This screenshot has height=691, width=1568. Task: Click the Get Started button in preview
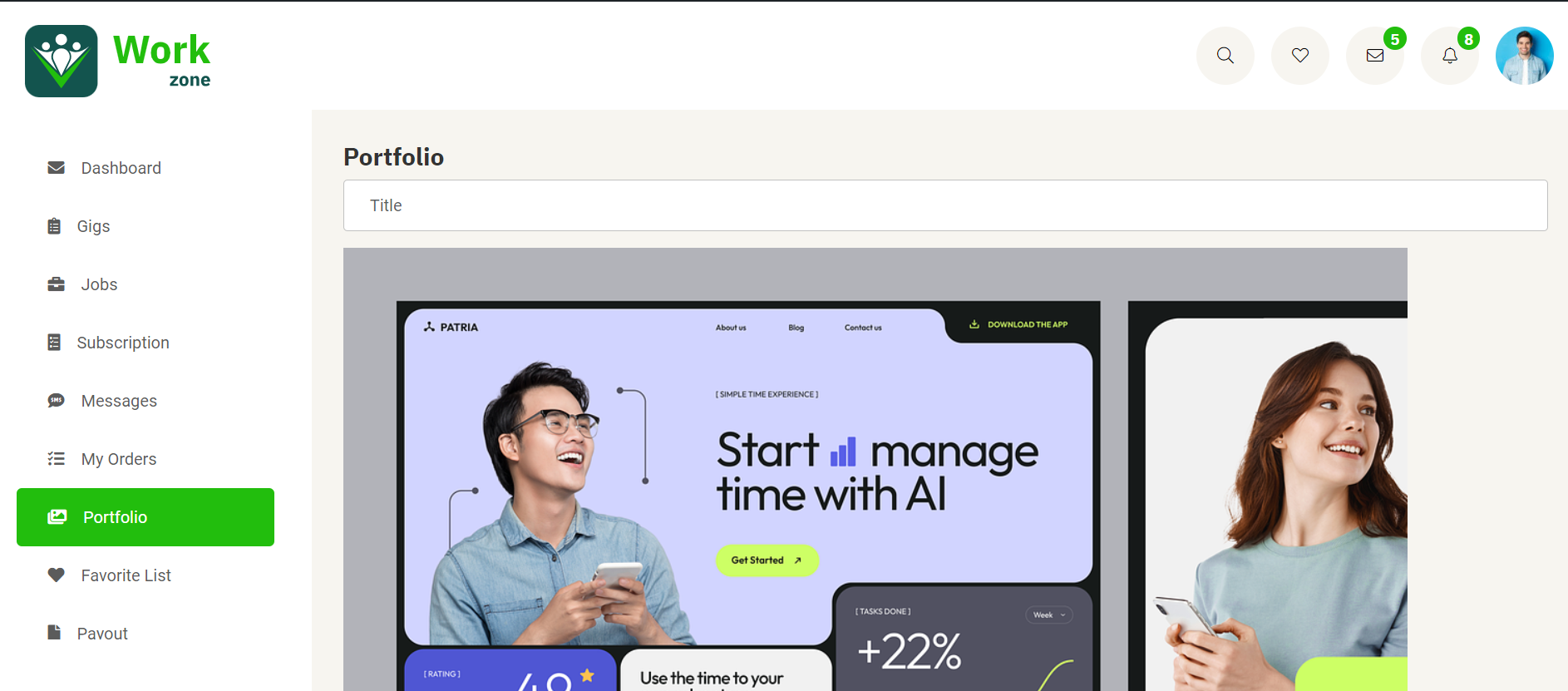click(x=767, y=560)
